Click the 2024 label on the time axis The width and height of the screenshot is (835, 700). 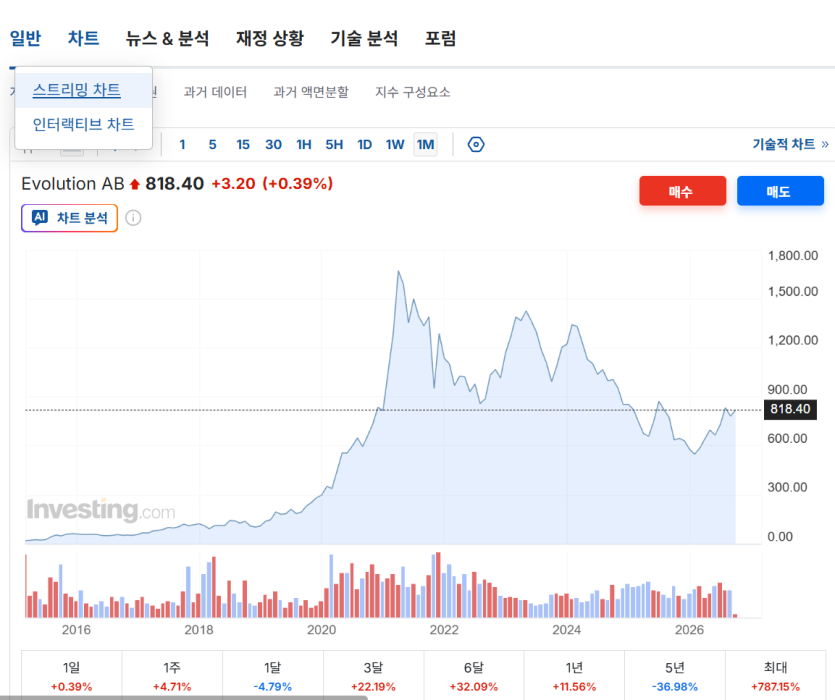(x=567, y=630)
